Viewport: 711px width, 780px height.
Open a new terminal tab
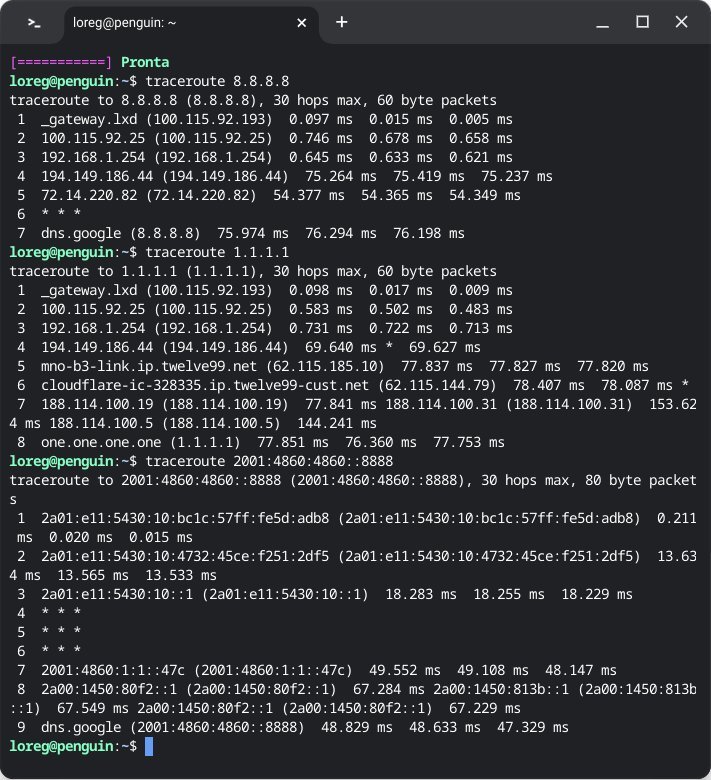tap(342, 22)
